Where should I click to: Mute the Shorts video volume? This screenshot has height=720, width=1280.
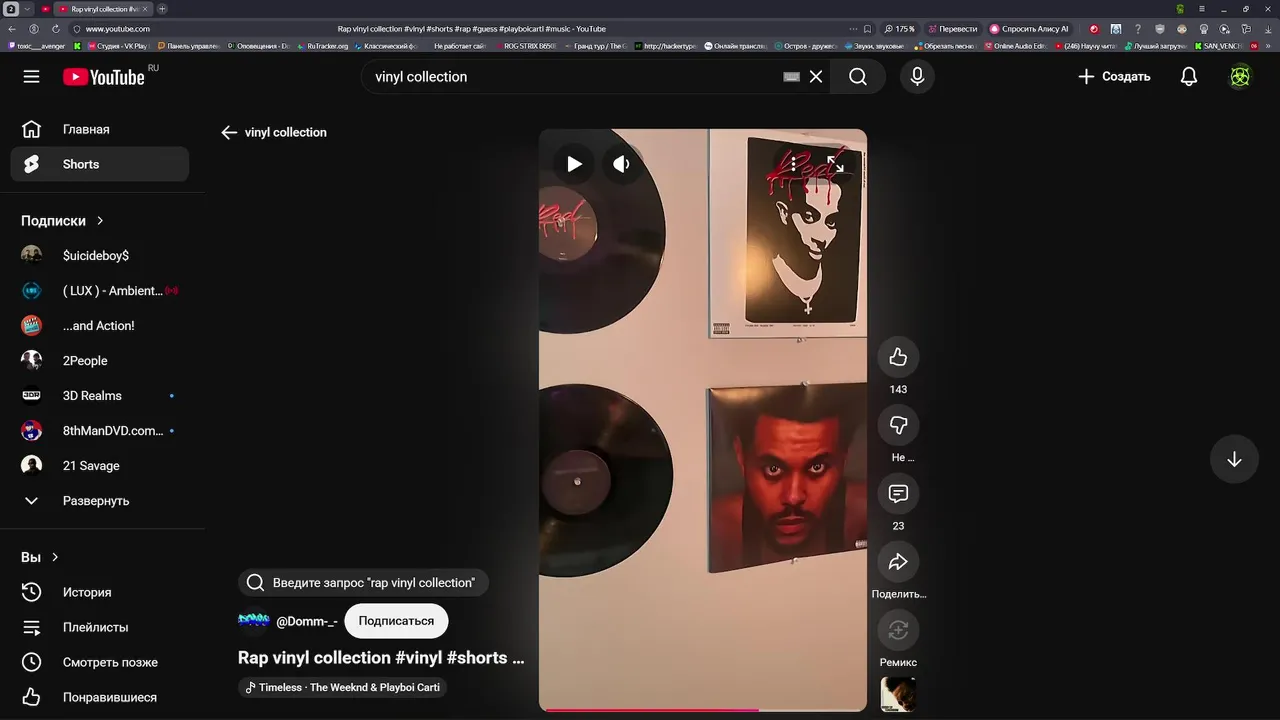[621, 164]
